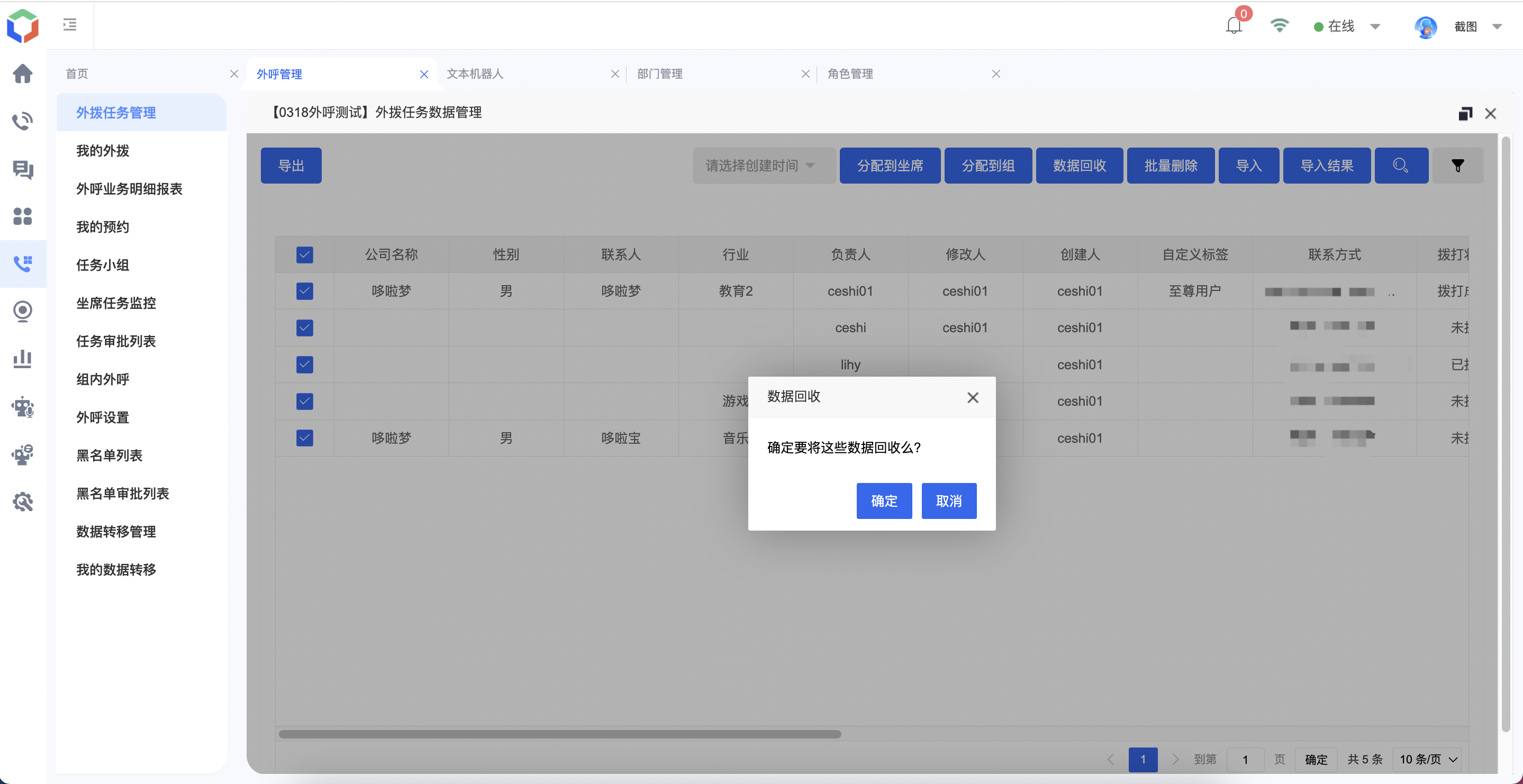Open 黑名单列表 menu item
The width and height of the screenshot is (1523, 784).
(x=110, y=455)
